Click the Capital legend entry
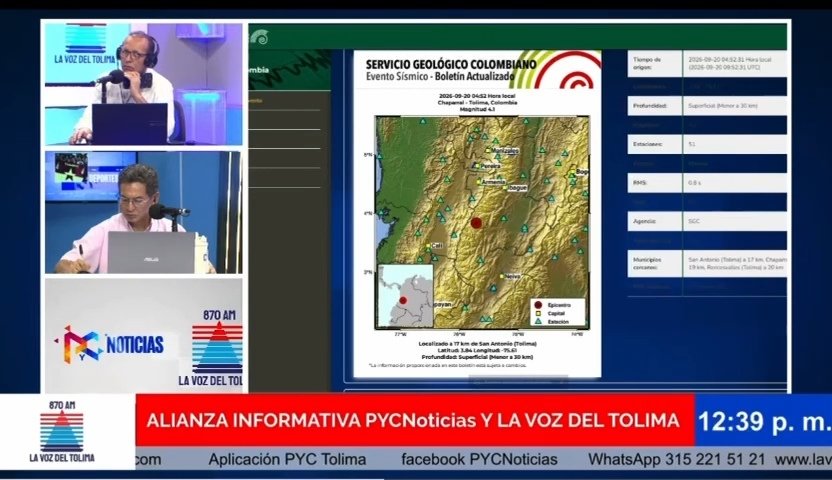The height and width of the screenshot is (480, 832). click(x=550, y=313)
